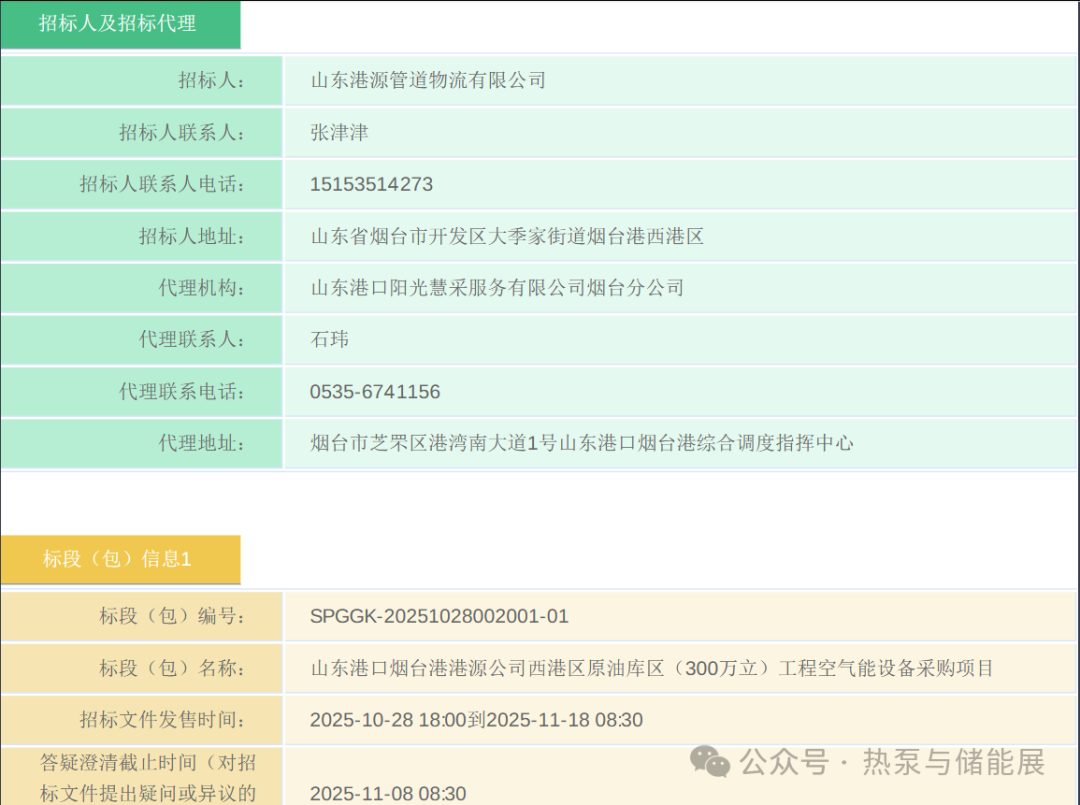The height and width of the screenshot is (805, 1080).
Task: Click agency 山东港口阳光慧采服务有限公司烟台分公司
Action: click(x=497, y=288)
